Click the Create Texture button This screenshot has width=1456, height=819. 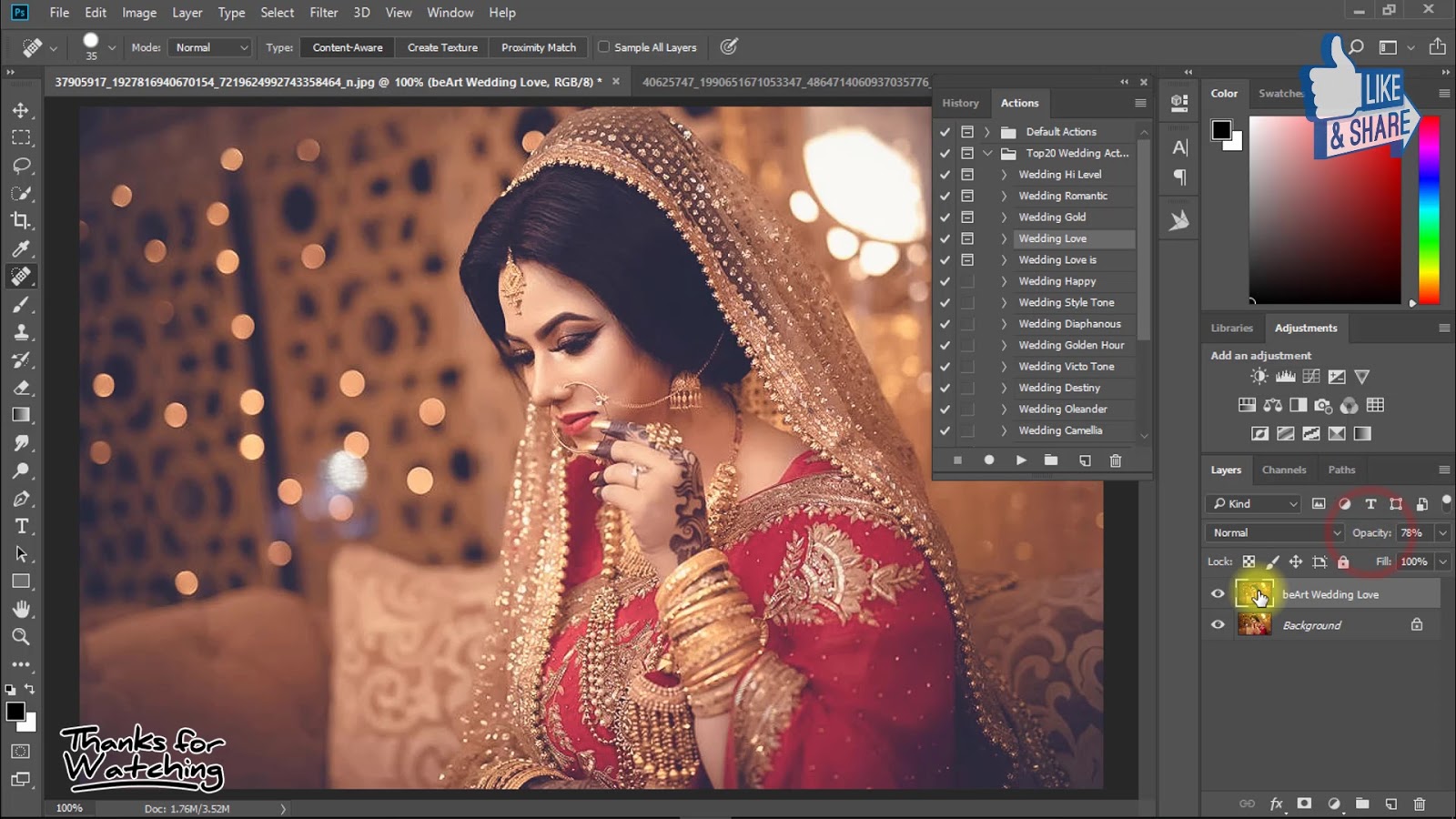(x=442, y=47)
